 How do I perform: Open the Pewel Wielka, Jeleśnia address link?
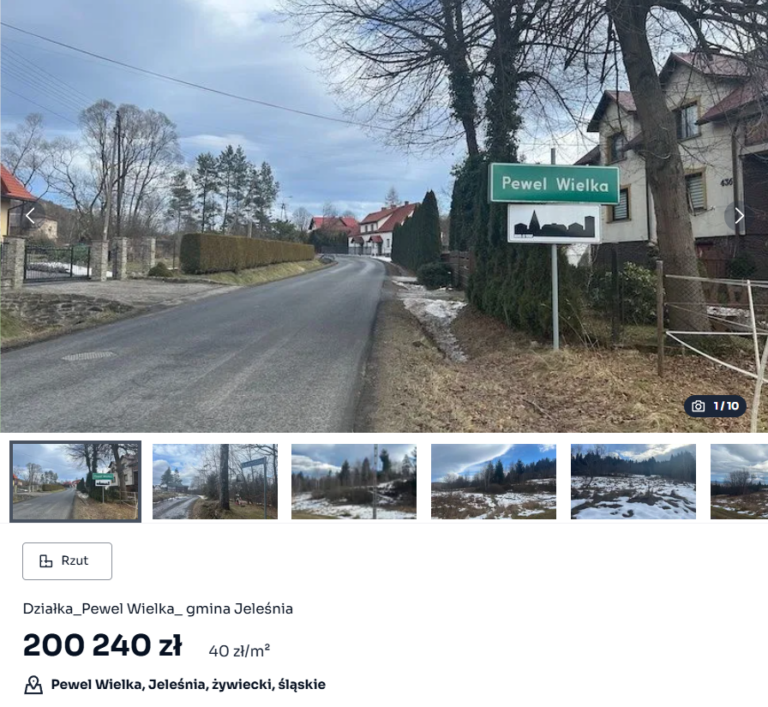coord(188,684)
